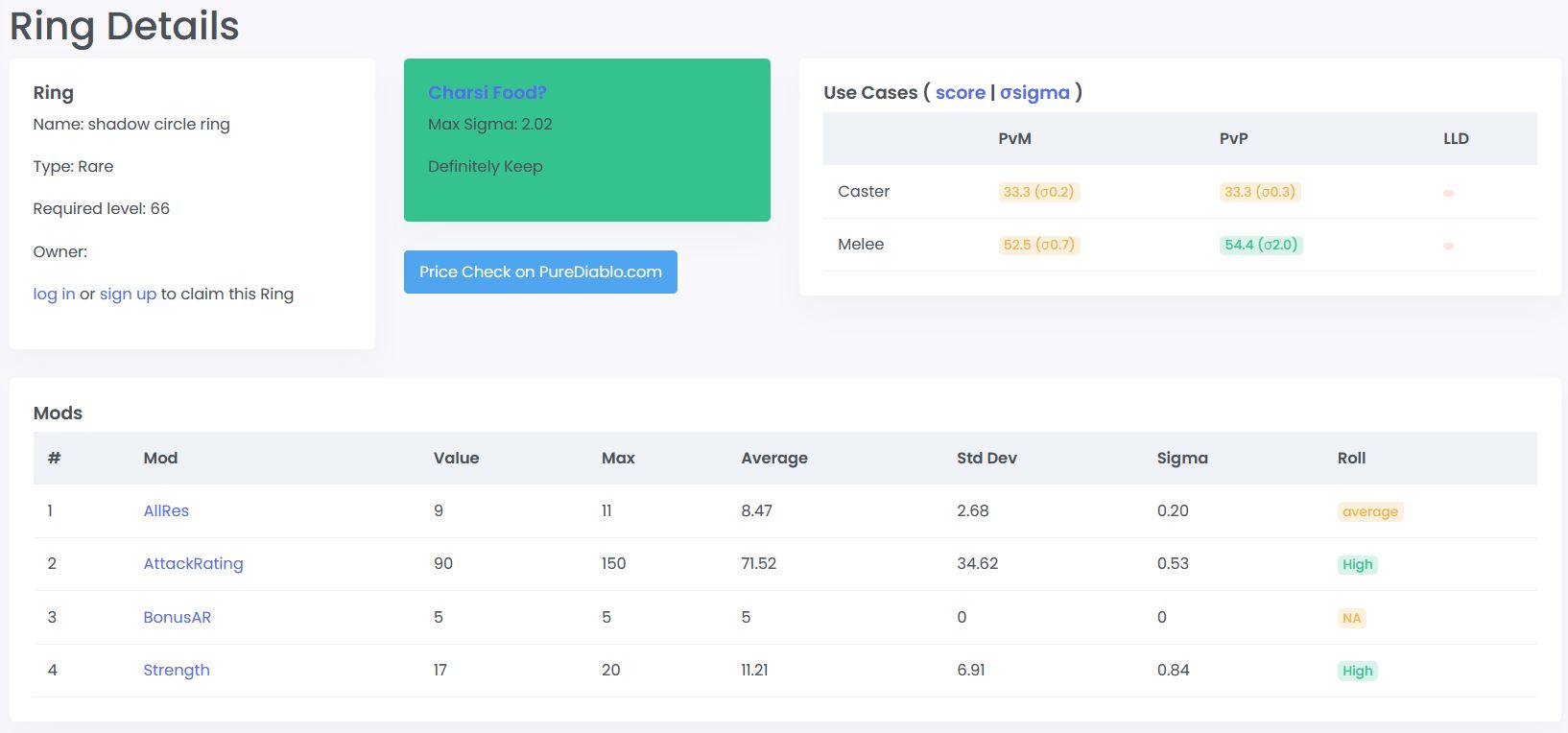This screenshot has height=733, width=1568.
Task: Click Melee PvP green badge 54.4 (σ2.0)
Action: click(1260, 245)
